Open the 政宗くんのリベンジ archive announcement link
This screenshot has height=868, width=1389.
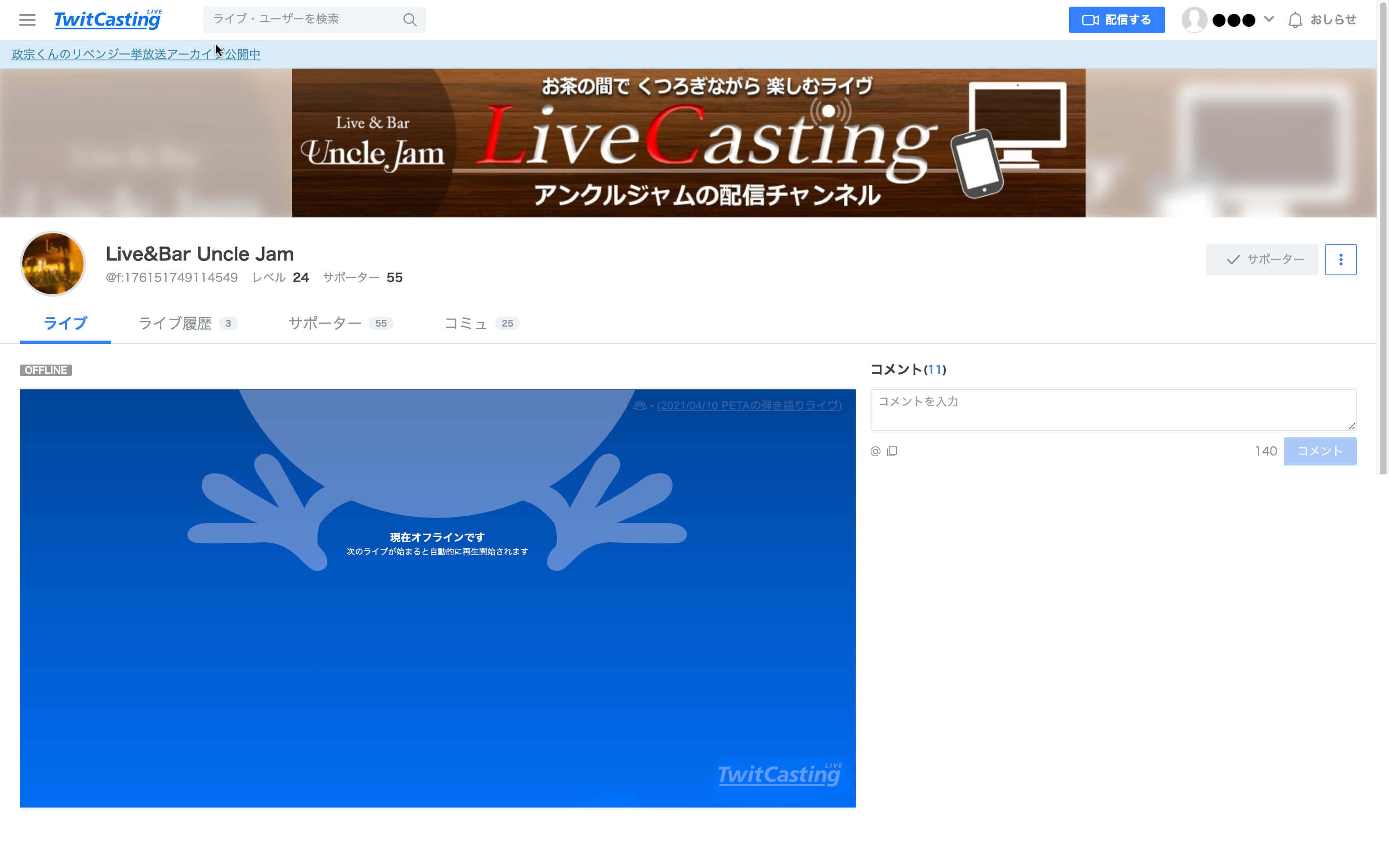(136, 54)
